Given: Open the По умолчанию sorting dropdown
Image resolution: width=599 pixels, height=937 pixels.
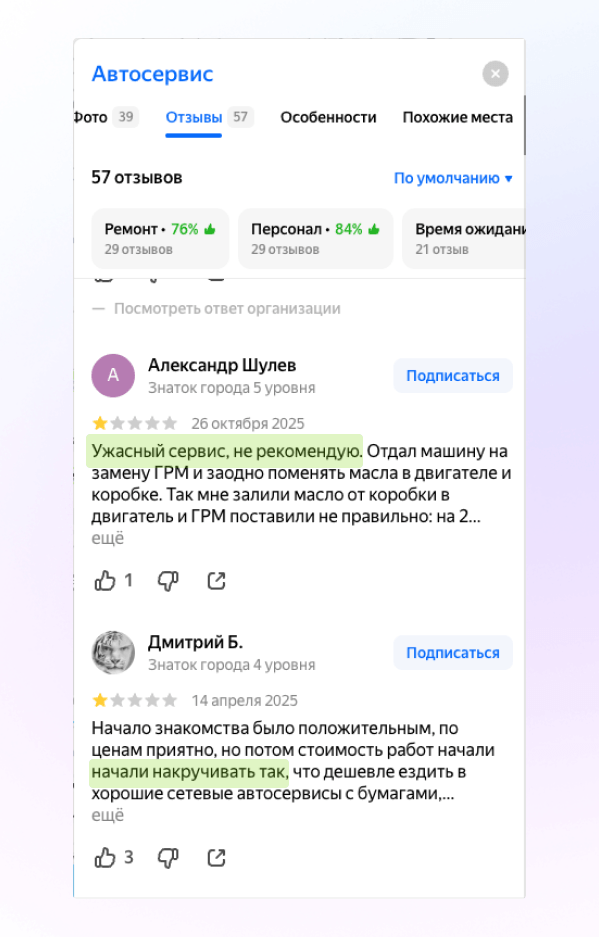Looking at the screenshot, I should (x=453, y=178).
